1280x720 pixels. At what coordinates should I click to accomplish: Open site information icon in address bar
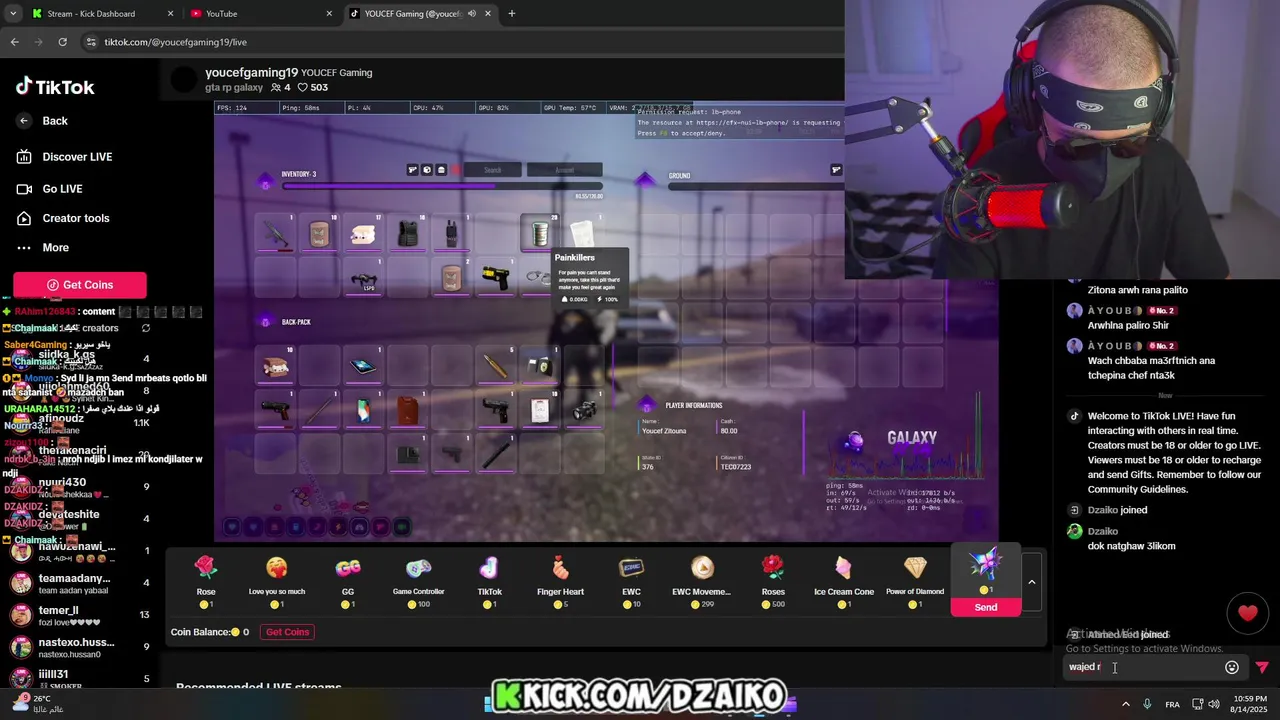click(x=91, y=42)
